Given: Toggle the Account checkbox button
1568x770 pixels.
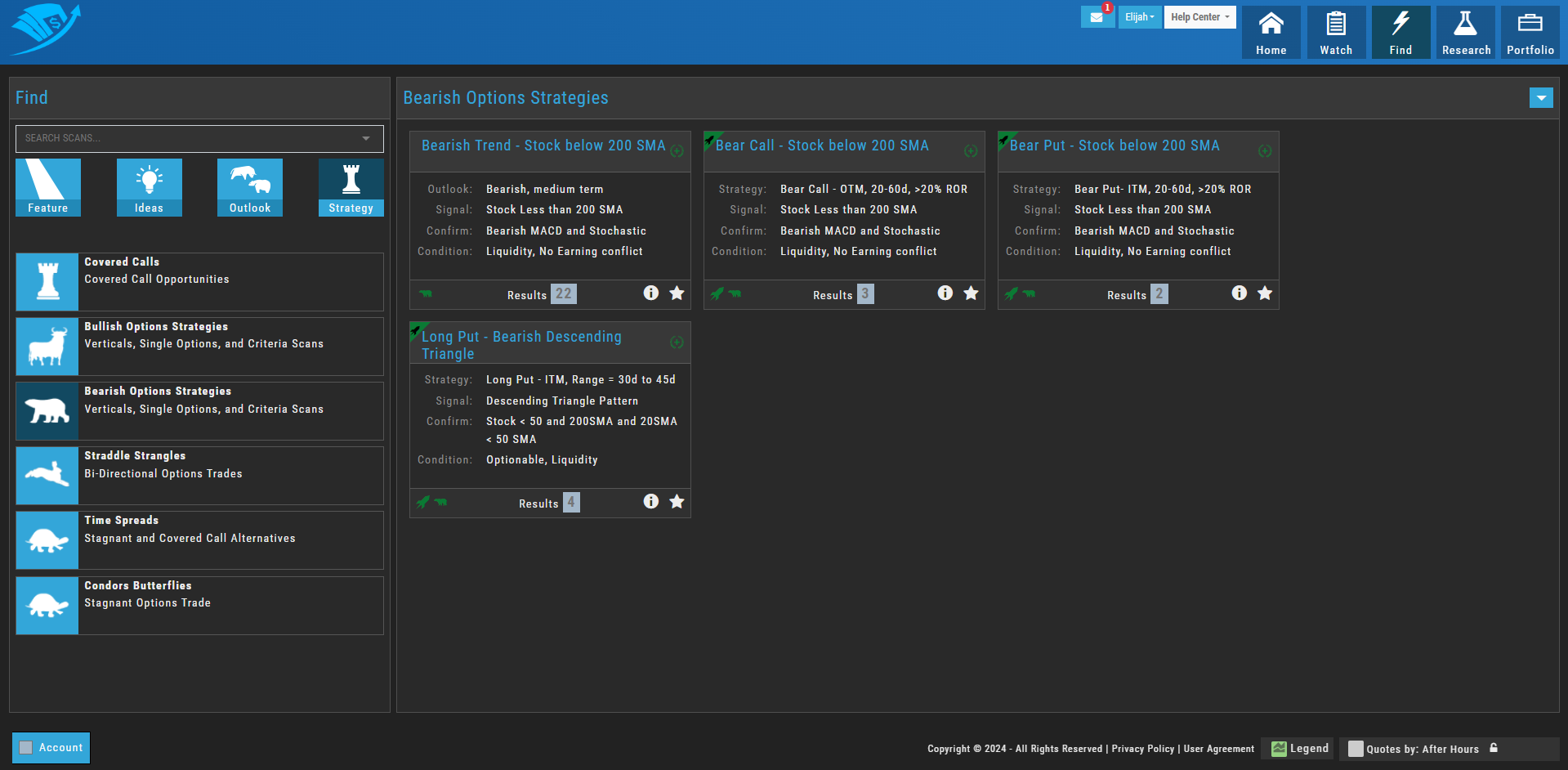Looking at the screenshot, I should (x=51, y=748).
